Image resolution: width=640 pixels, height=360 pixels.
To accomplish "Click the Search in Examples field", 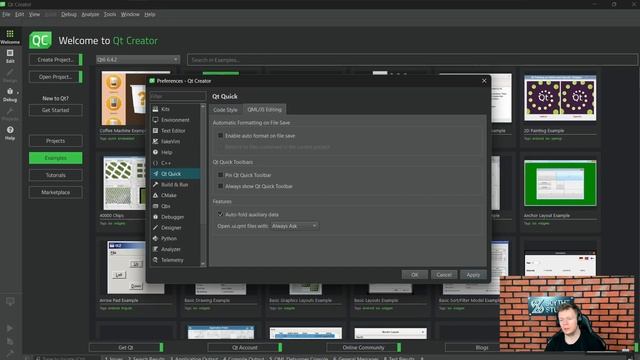I will 412,60.
